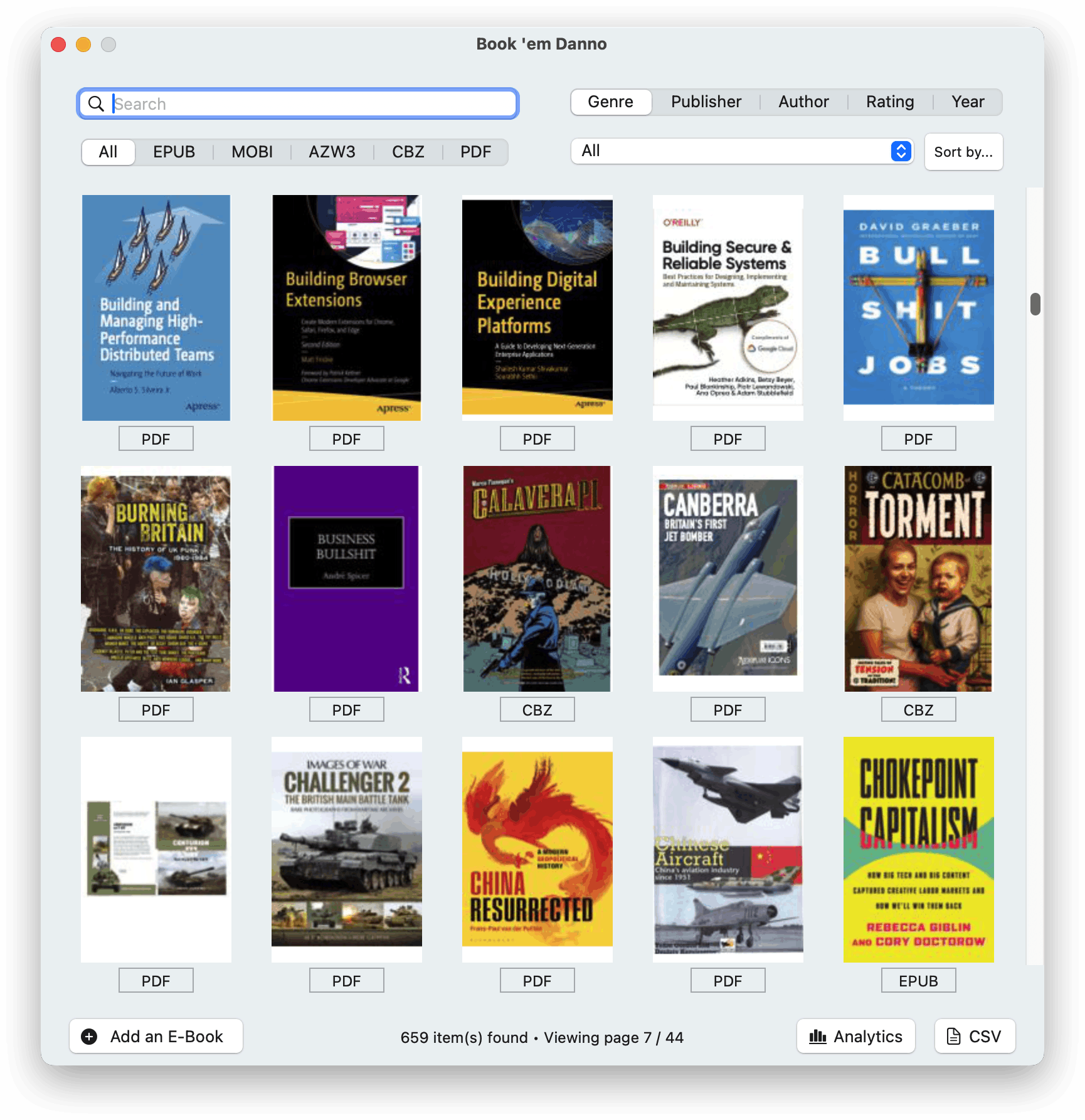Image resolution: width=1085 pixels, height=1120 pixels.
Task: Click PDF button under Challenger 2
Action: [x=347, y=981]
